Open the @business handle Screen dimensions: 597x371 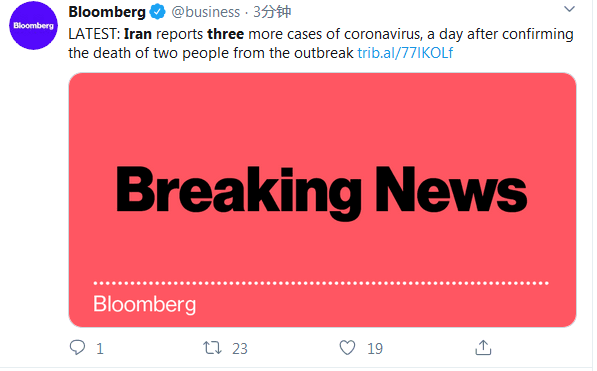click(206, 12)
